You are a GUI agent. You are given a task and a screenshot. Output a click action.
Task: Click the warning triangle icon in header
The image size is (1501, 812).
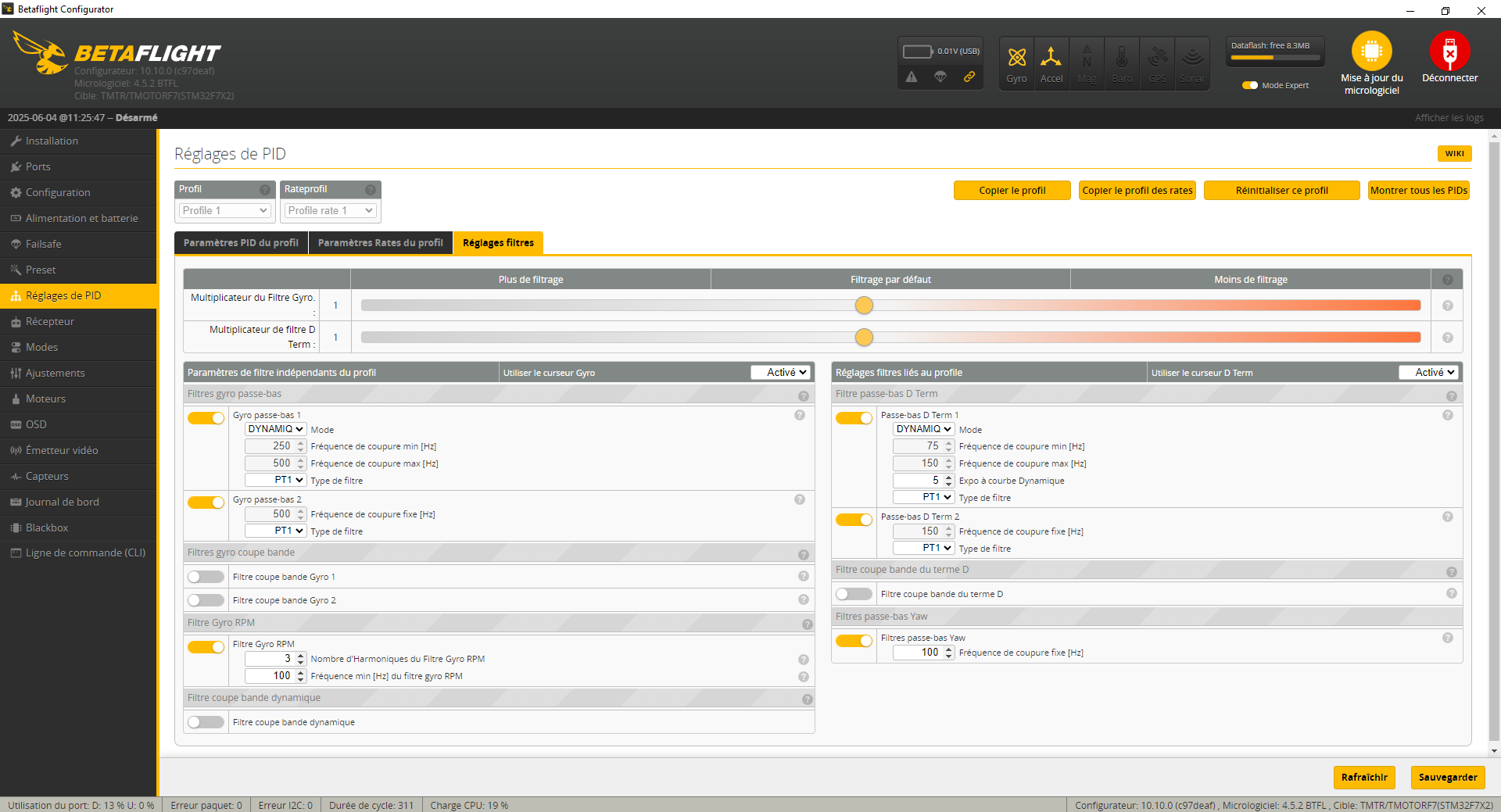click(912, 77)
